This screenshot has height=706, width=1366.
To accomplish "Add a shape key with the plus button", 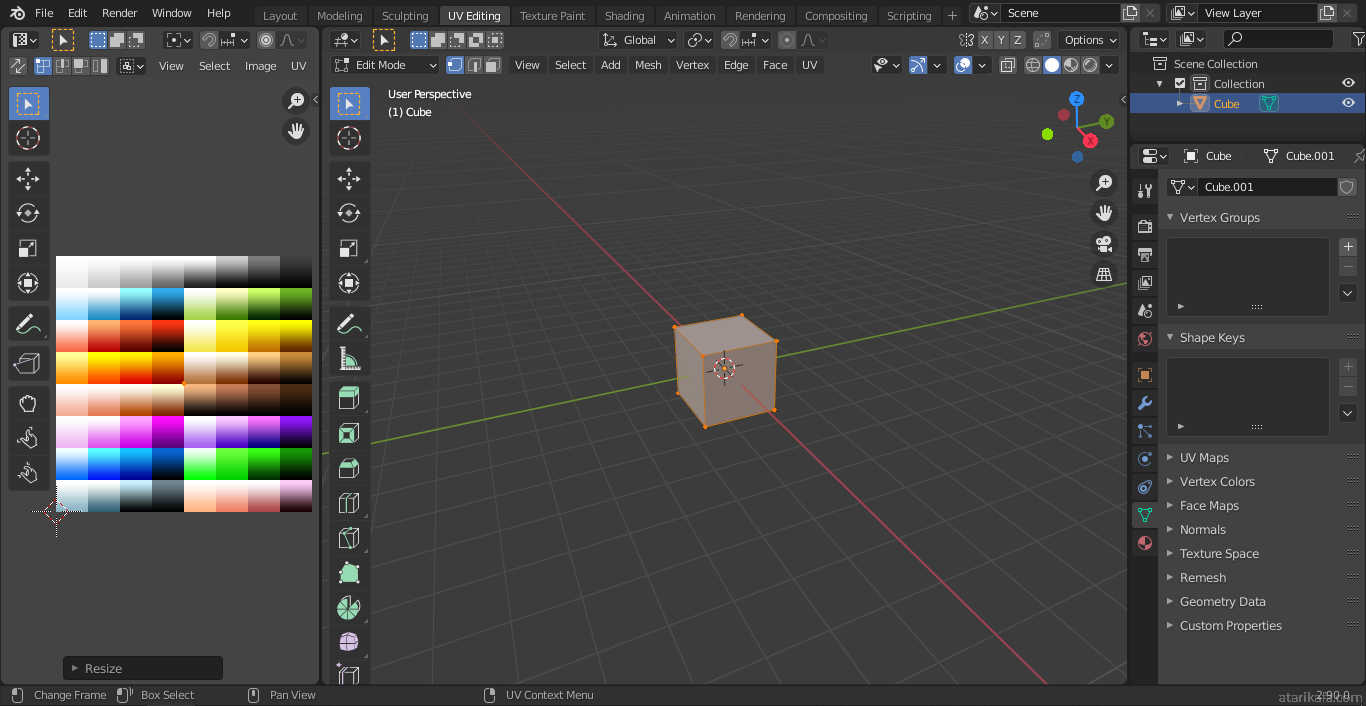I will [x=1348, y=367].
